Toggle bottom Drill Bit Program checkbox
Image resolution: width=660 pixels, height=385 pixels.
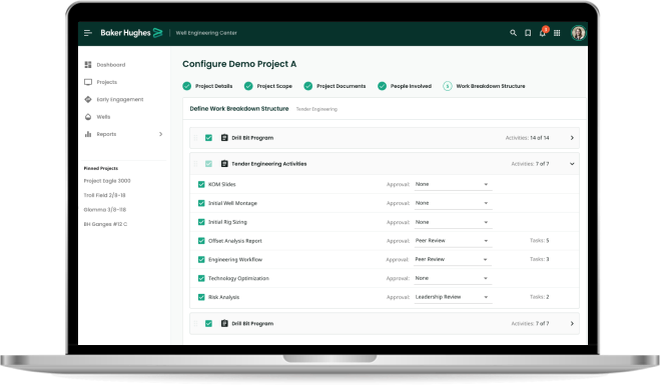click(208, 323)
